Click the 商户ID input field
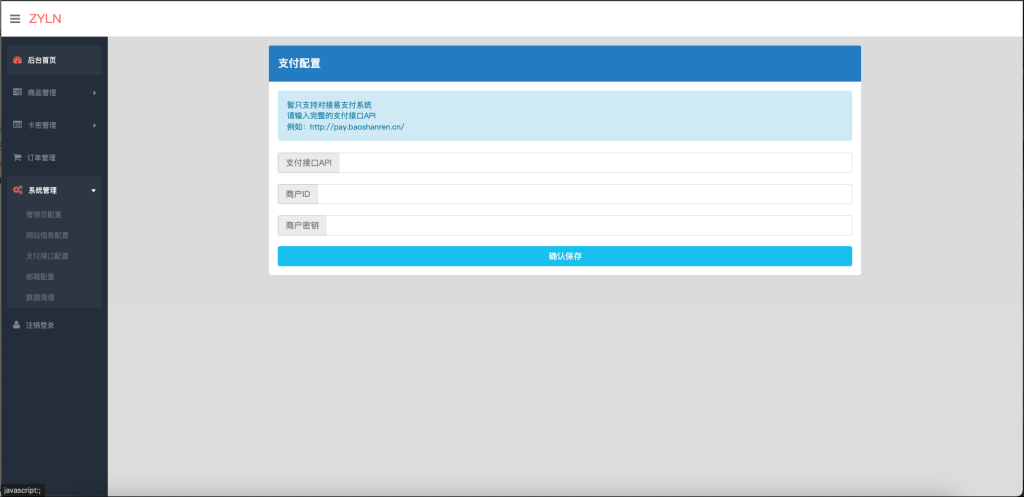This screenshot has height=497, width=1024. pos(584,194)
